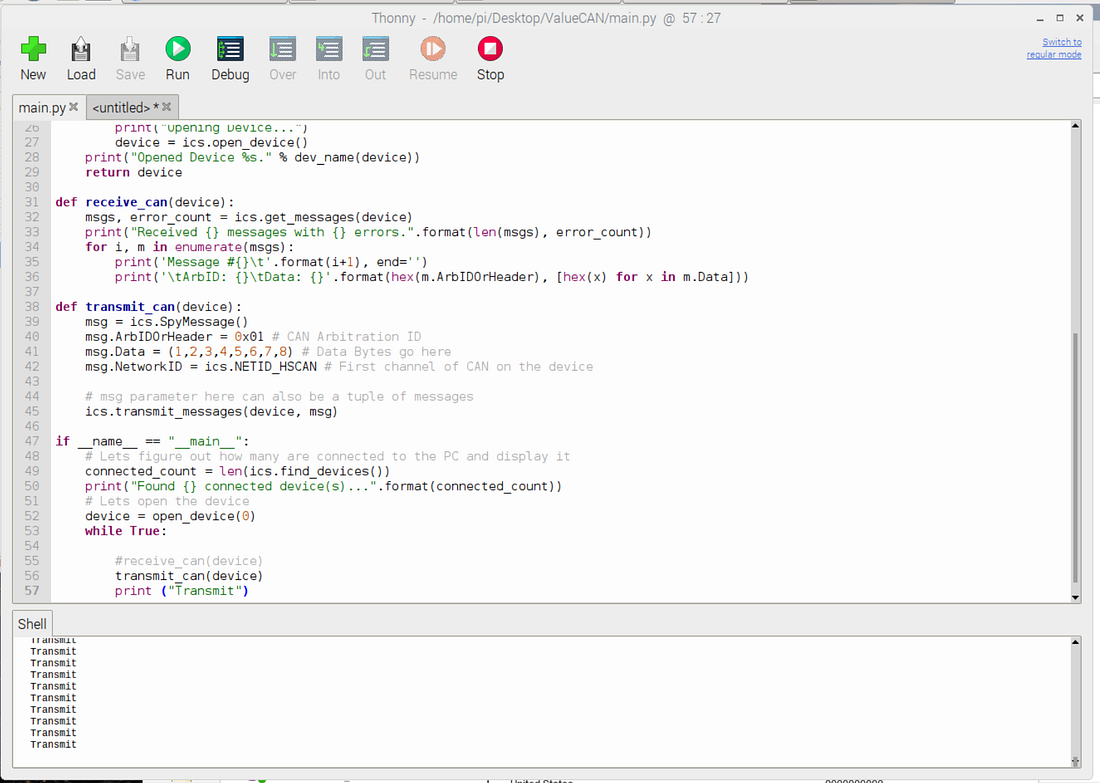Click the Shell tab
Viewport: 1100px width, 783px height.
[x=31, y=623]
